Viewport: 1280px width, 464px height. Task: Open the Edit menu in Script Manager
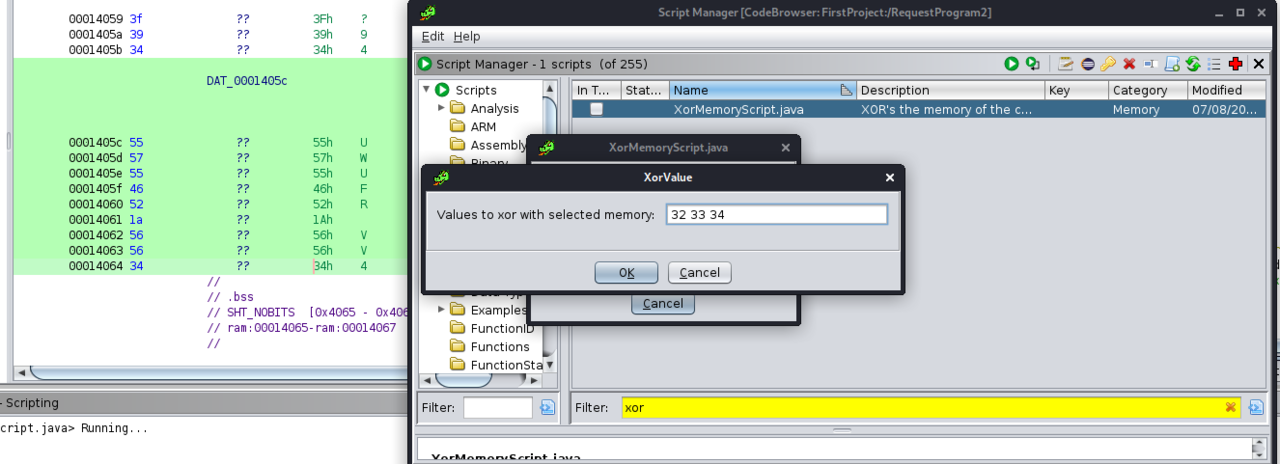coord(432,36)
